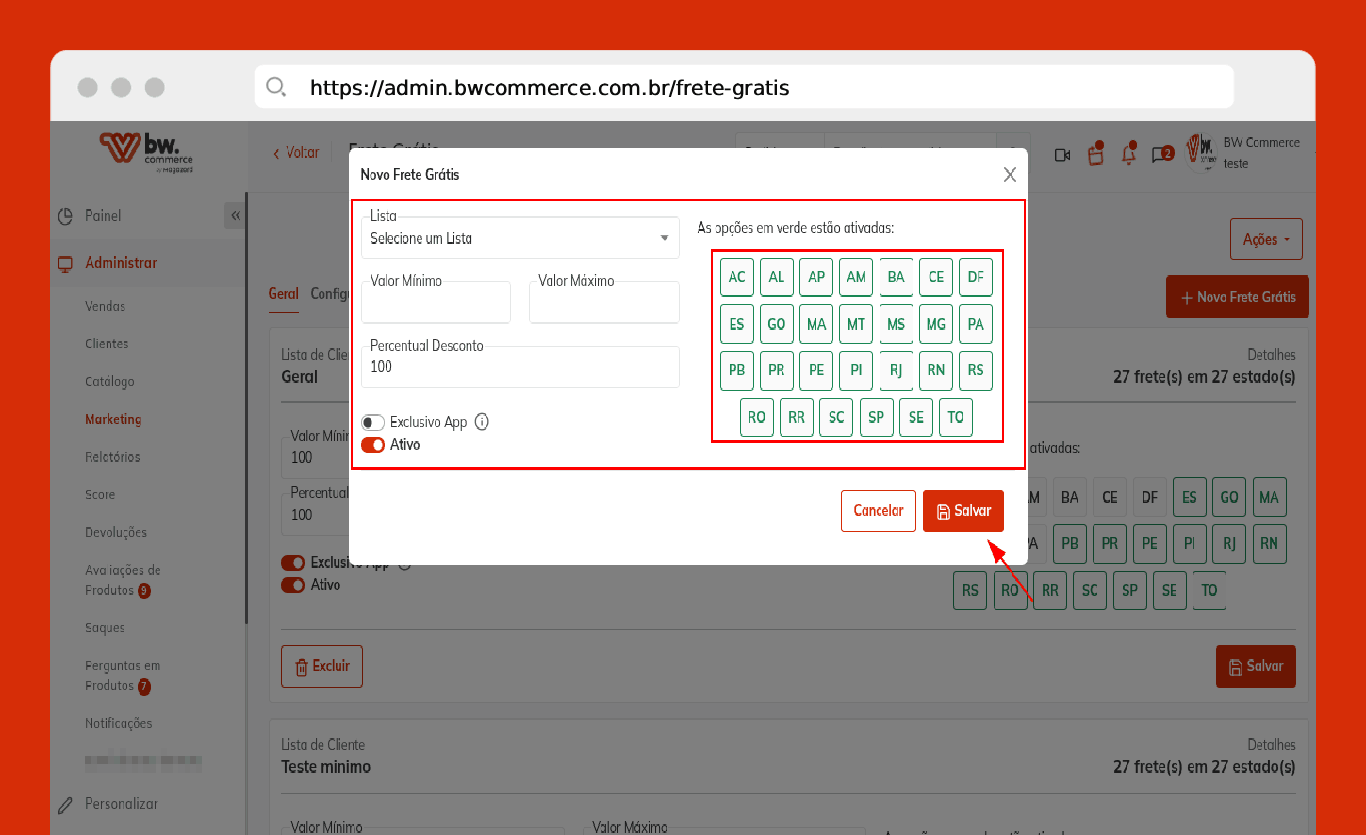Toggle state DF in the dialog
The image size is (1366, 835).
coord(976,277)
